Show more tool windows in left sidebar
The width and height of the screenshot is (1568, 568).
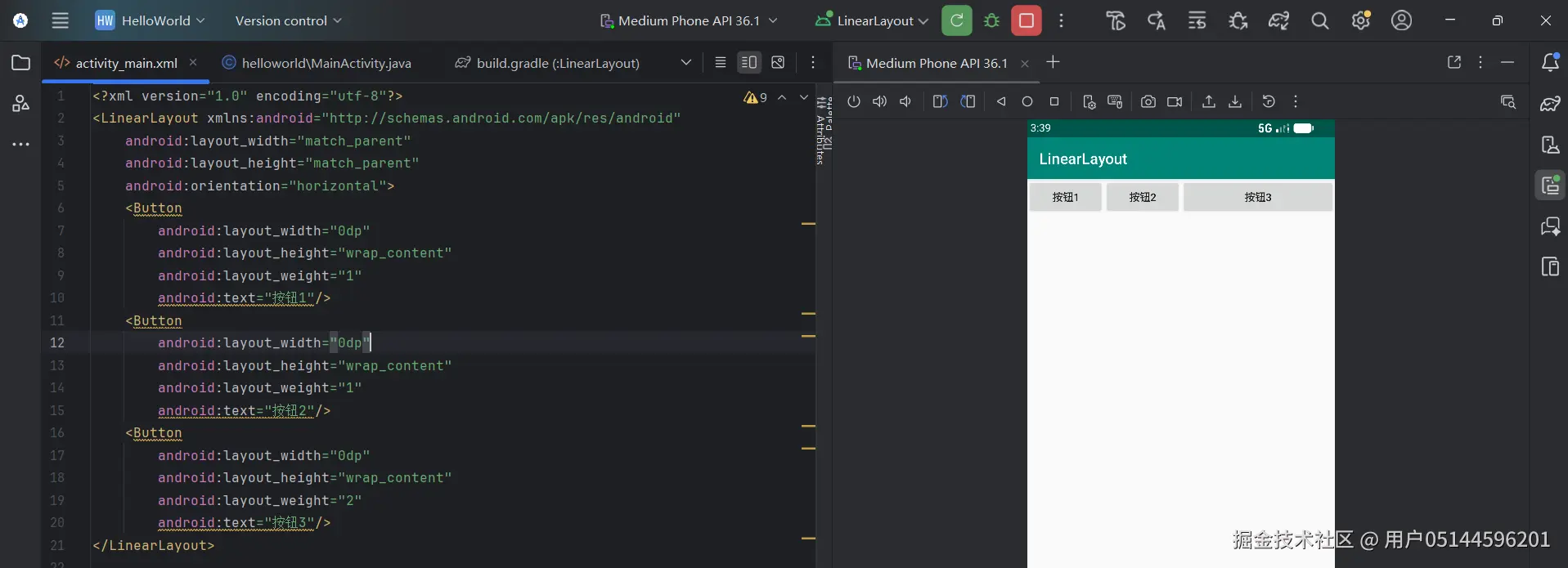[20, 145]
